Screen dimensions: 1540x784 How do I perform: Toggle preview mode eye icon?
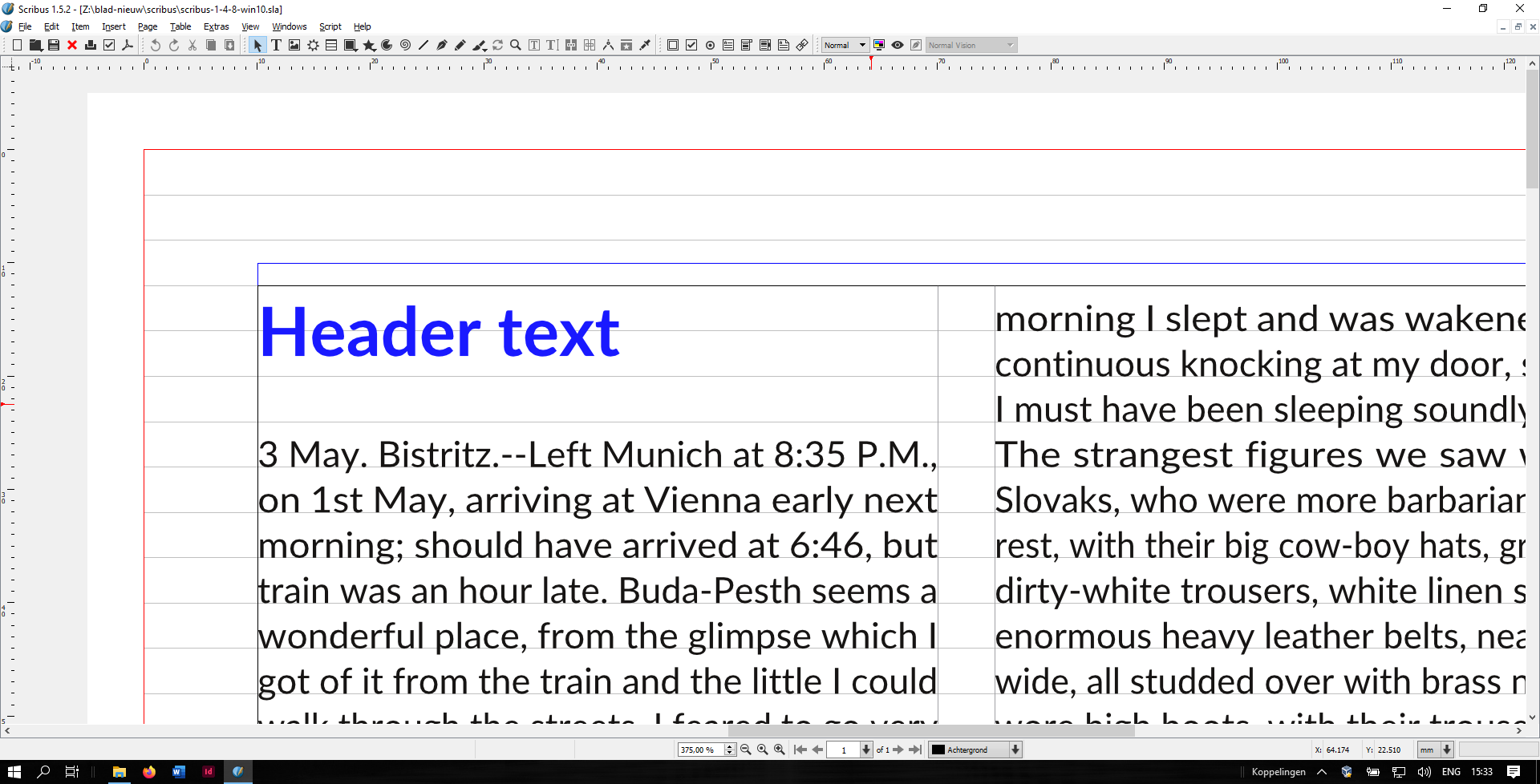[898, 46]
